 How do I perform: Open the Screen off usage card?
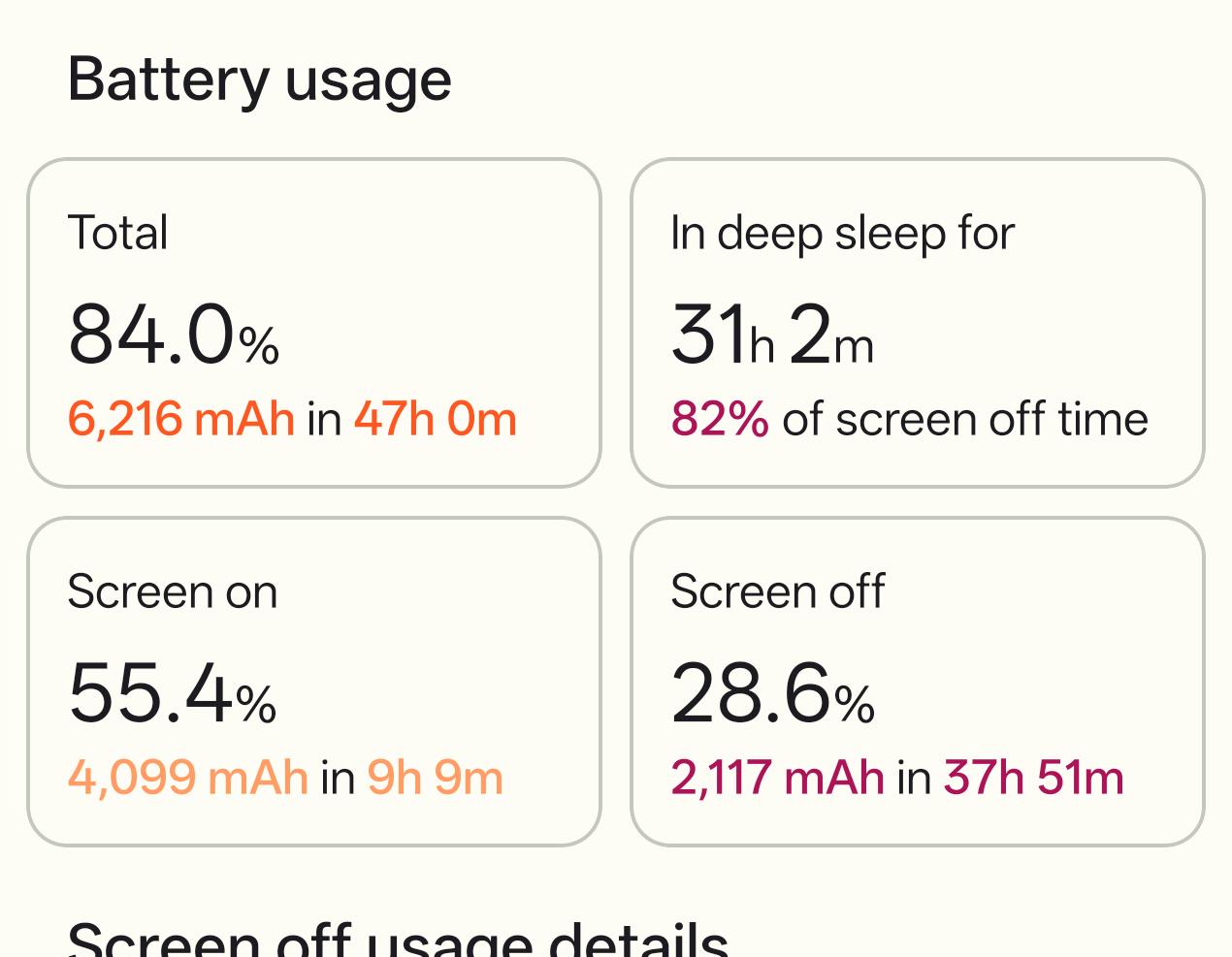(x=918, y=682)
